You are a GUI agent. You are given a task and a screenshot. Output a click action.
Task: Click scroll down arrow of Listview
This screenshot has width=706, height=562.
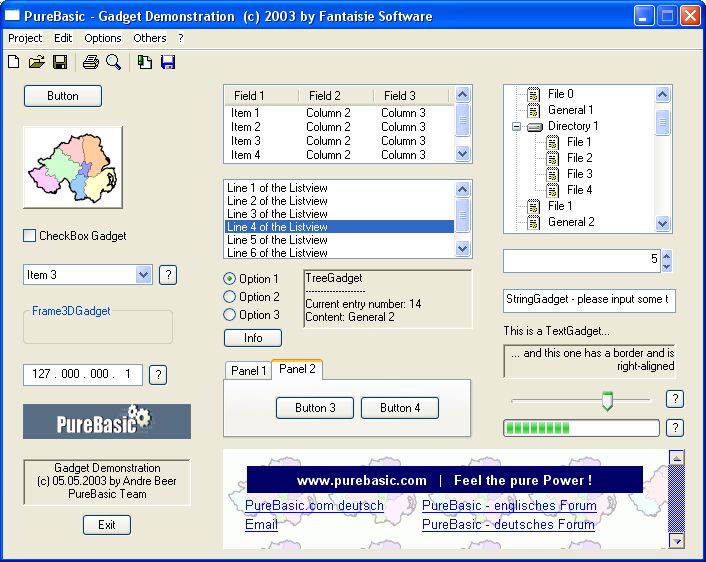462,248
